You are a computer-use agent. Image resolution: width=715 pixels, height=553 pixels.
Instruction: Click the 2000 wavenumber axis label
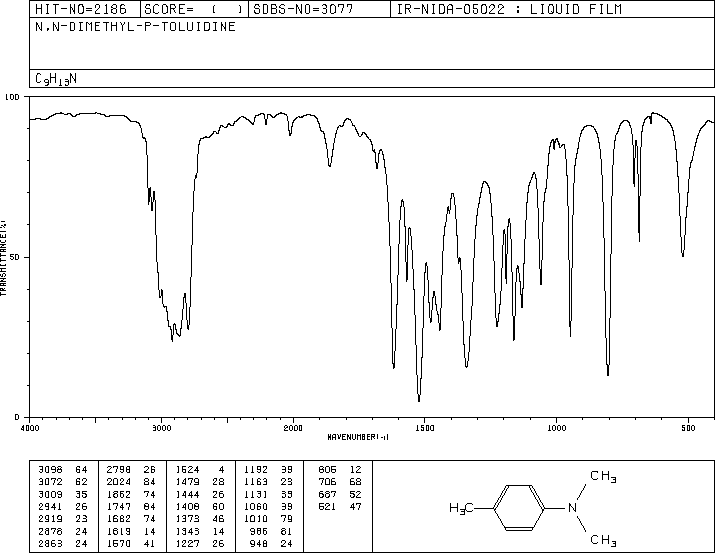[x=293, y=428]
